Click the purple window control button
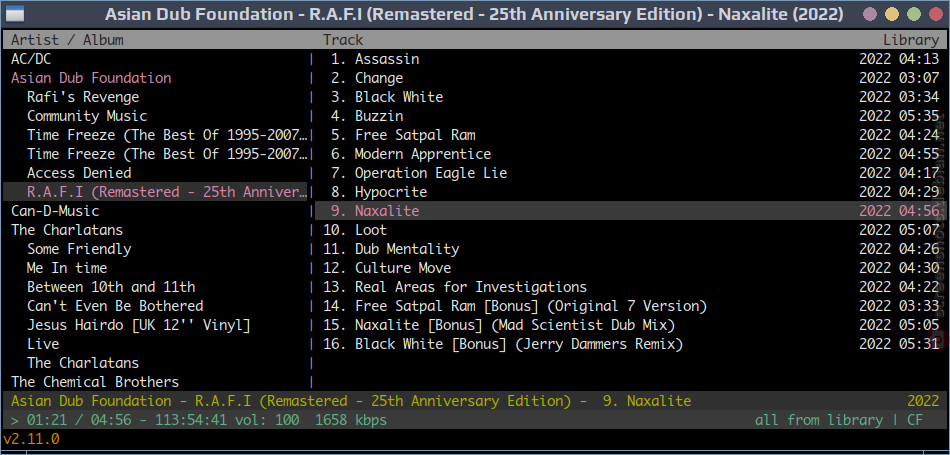This screenshot has height=455, width=950. click(x=870, y=14)
